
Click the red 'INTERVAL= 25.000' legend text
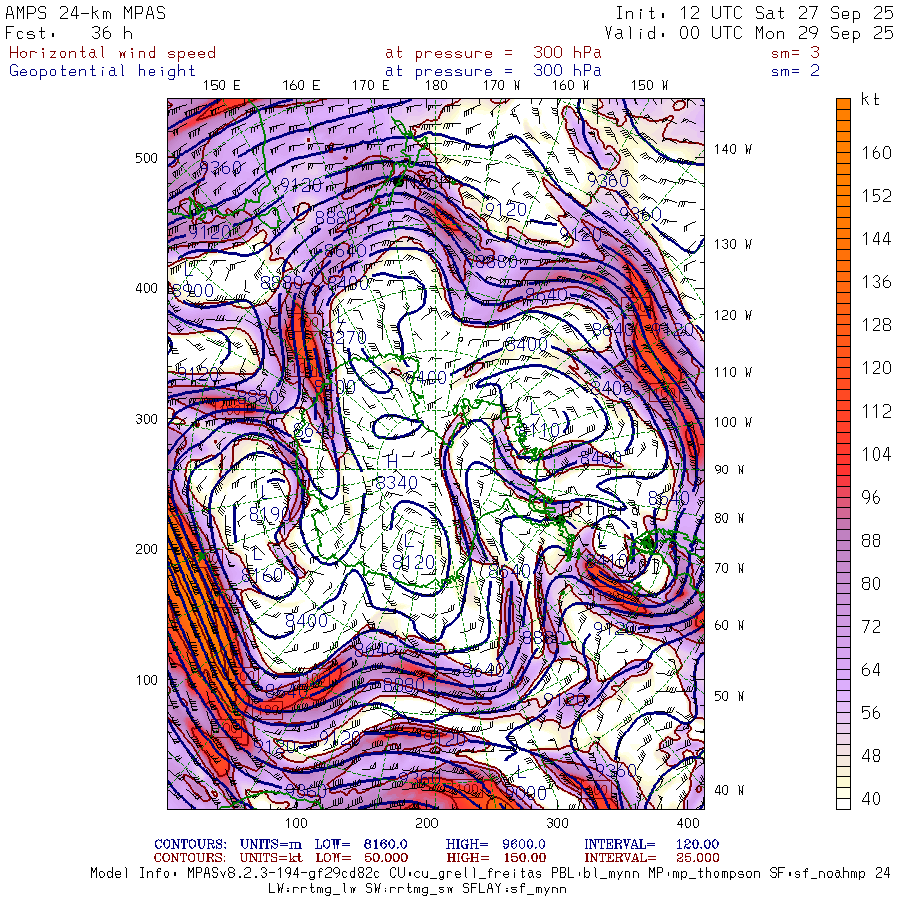tap(651, 858)
